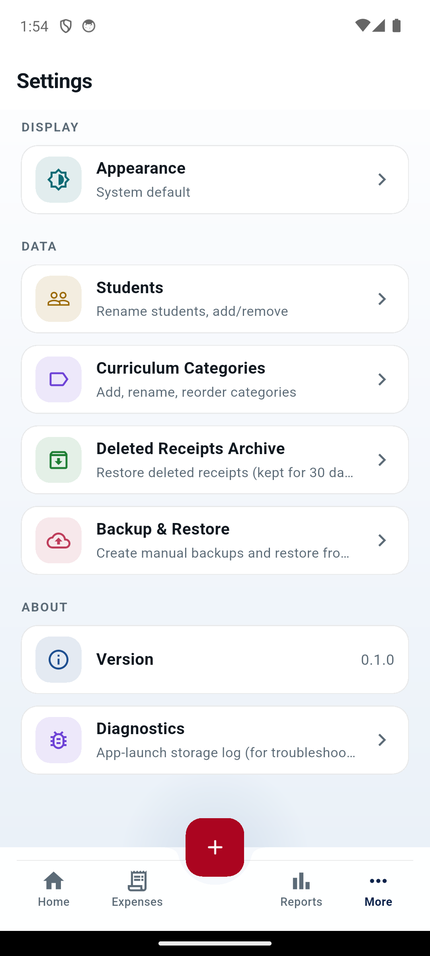The width and height of the screenshot is (430, 956).
Task: Tap the red plus add button
Action: [x=215, y=847]
